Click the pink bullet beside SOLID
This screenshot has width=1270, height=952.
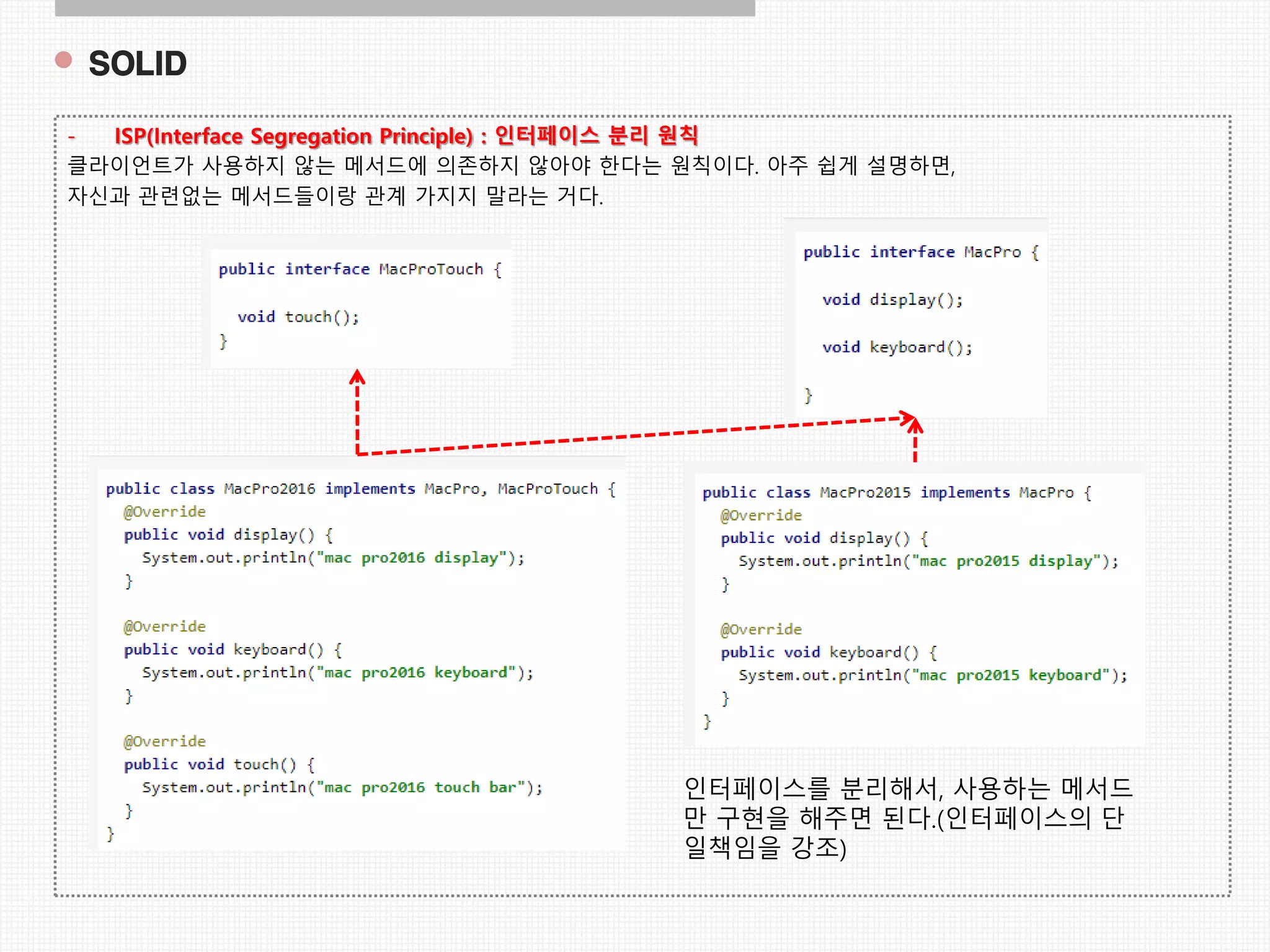point(63,59)
